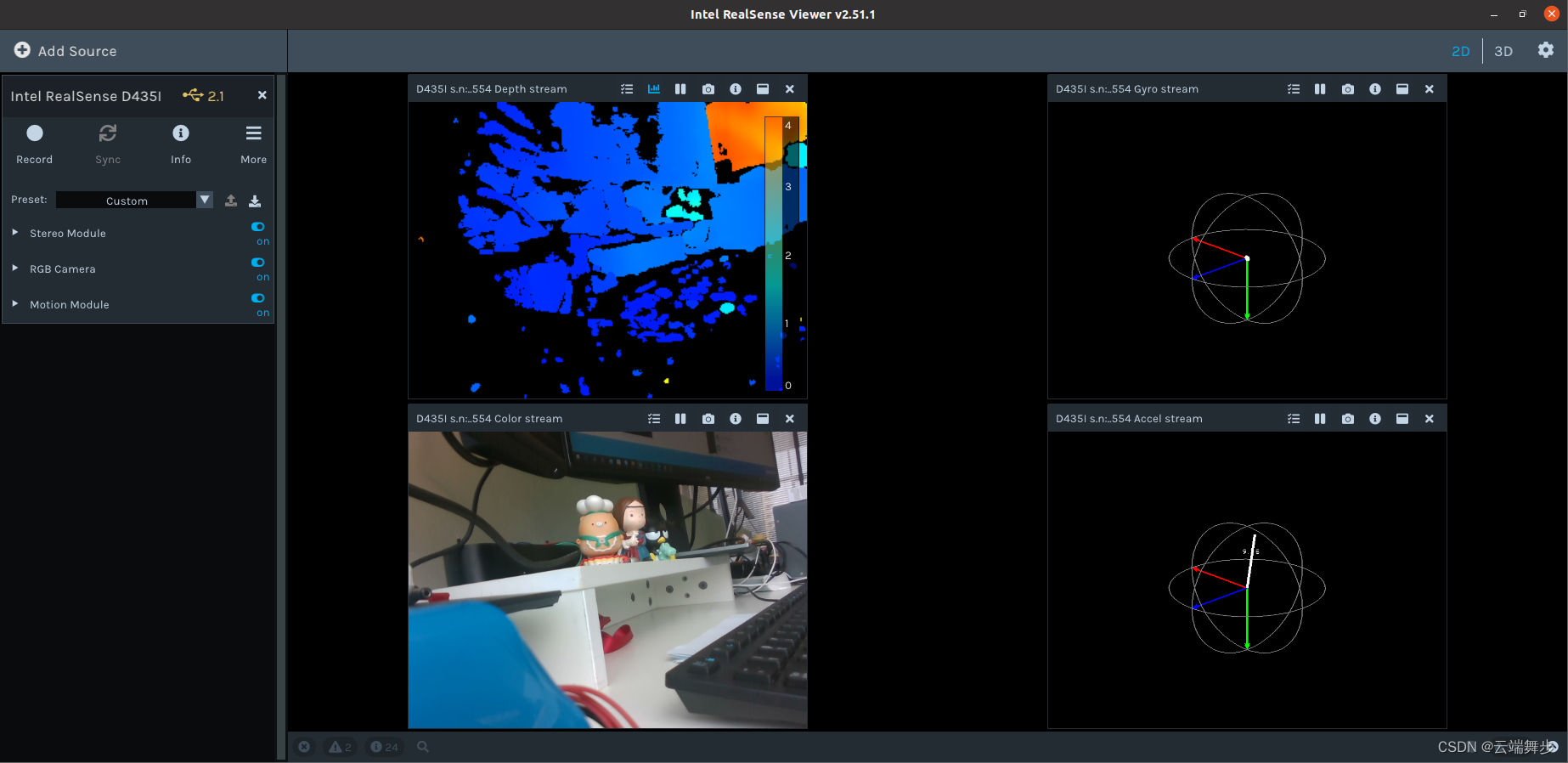Close the Accel stream
The image size is (1568, 763).
pos(1430,419)
